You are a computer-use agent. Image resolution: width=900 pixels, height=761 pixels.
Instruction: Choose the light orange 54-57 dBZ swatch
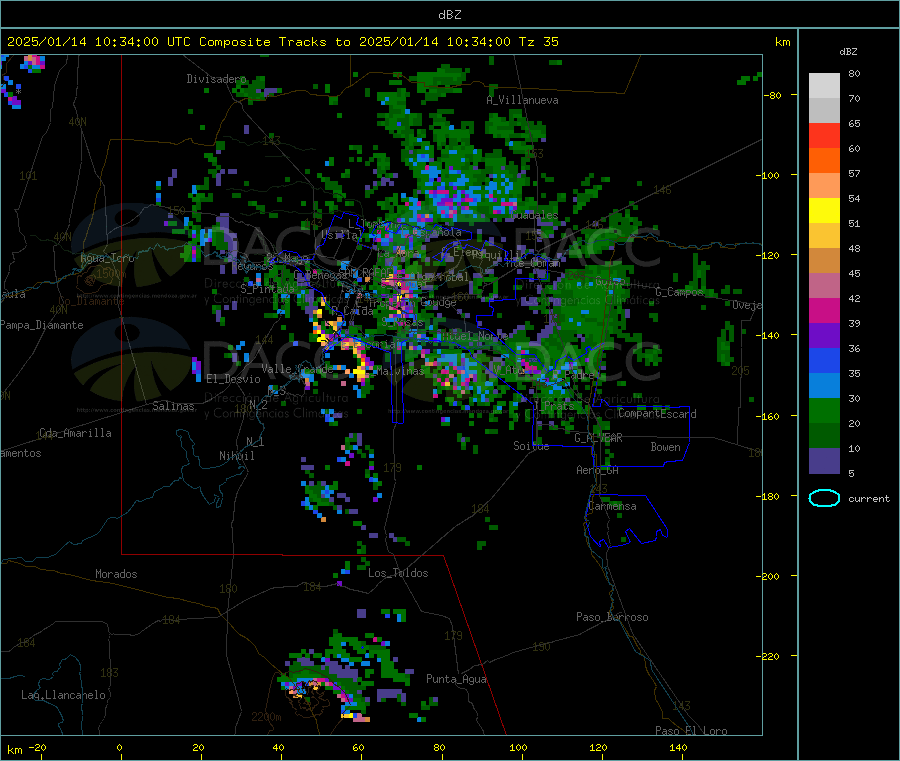click(x=824, y=186)
